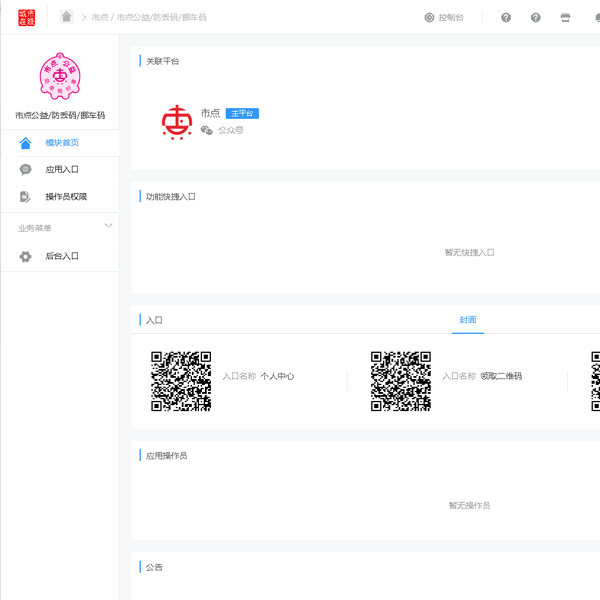Click sidebar title 市点公益/防丢码/挪车码
The image size is (600, 600).
coord(60,115)
